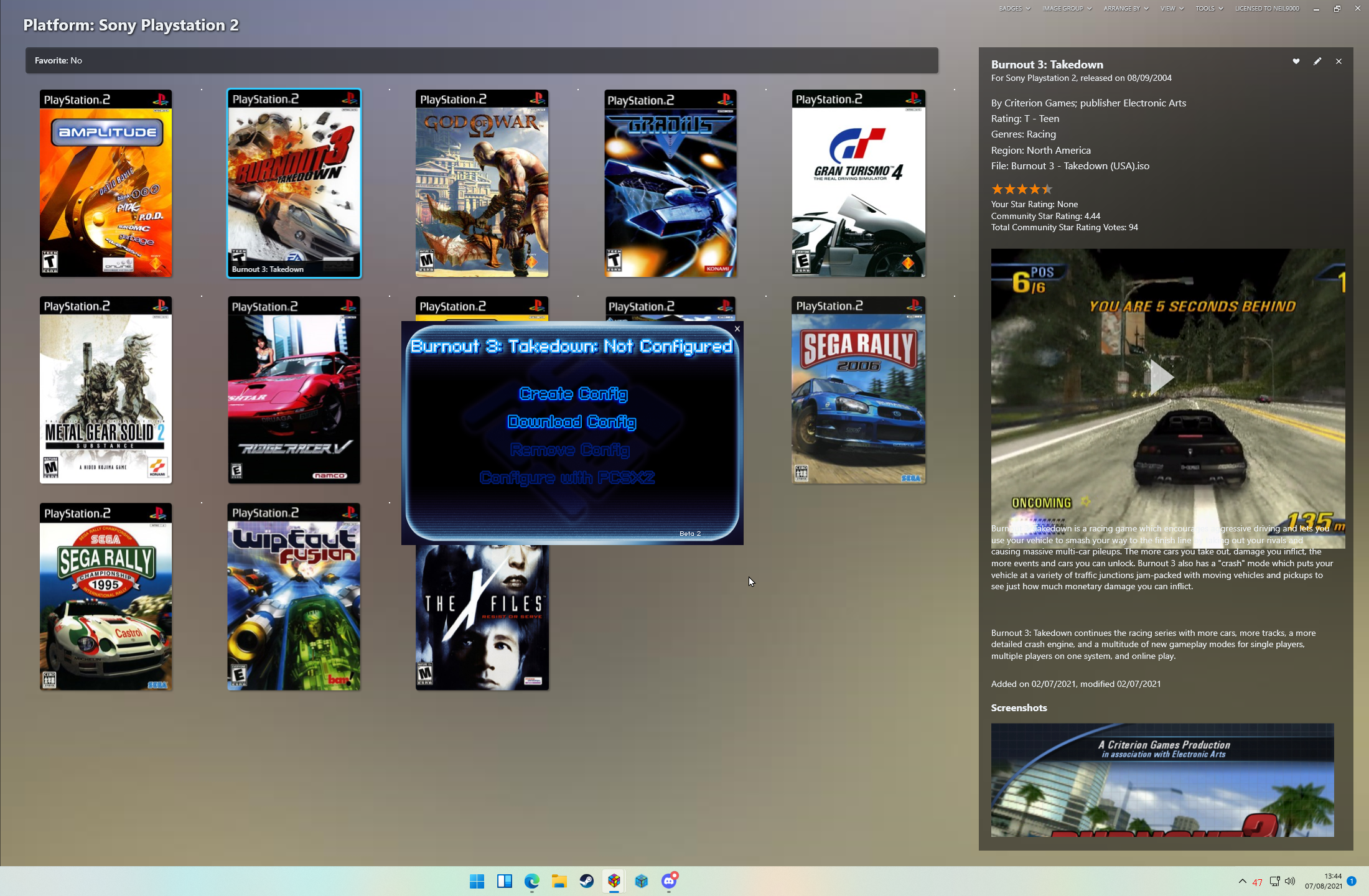Click 'Total Community Star Rating Votes: 94'

[1065, 227]
